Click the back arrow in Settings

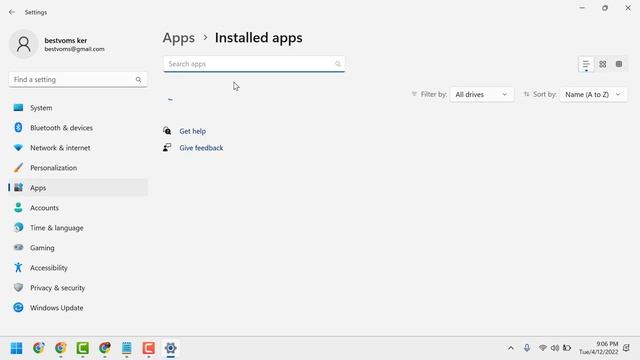coord(12,12)
